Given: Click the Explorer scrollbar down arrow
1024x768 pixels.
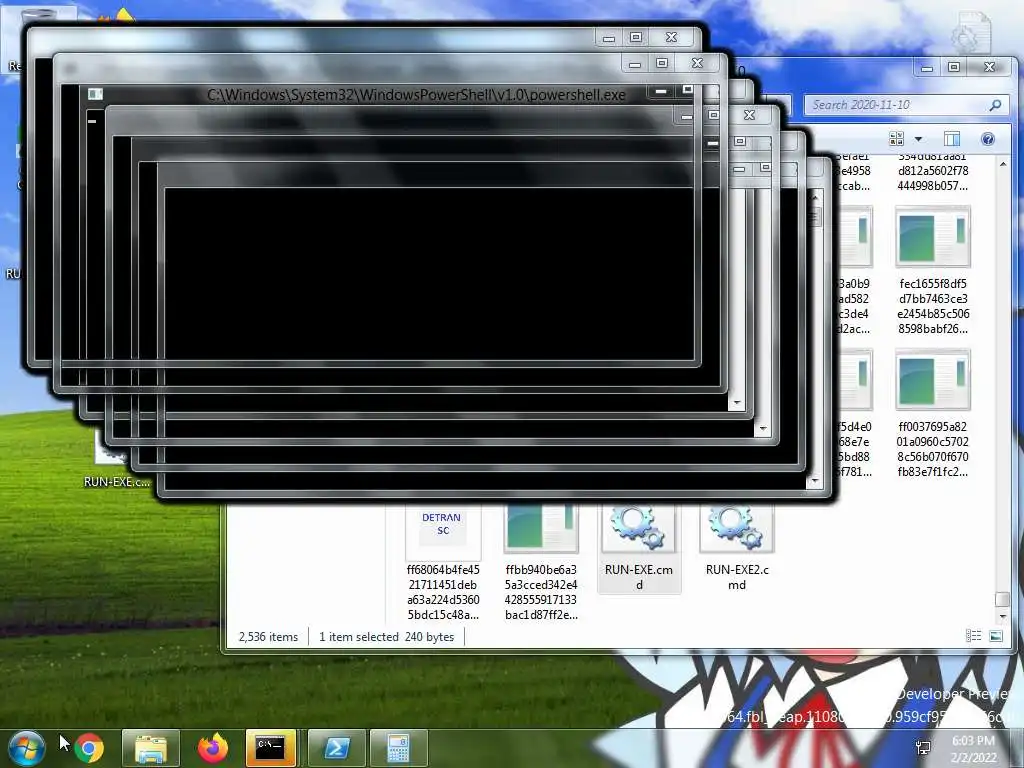Looking at the screenshot, I should (1003, 616).
